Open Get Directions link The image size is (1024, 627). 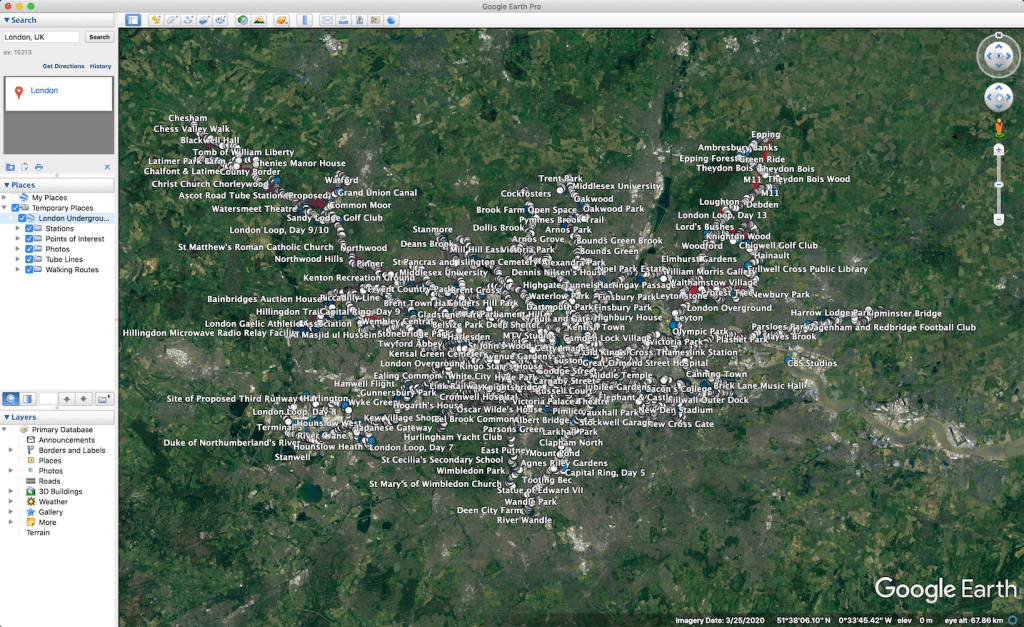click(x=63, y=66)
